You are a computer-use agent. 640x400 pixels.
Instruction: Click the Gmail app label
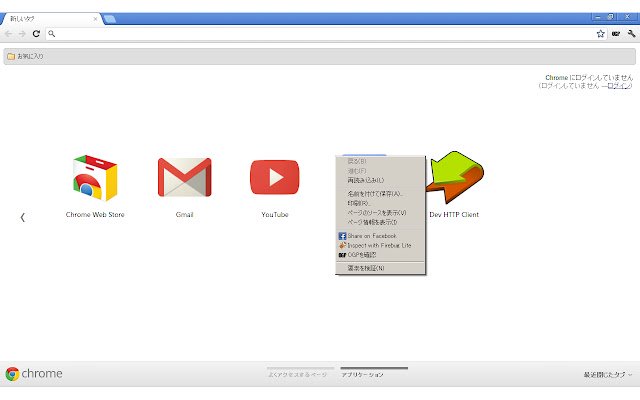(184, 215)
